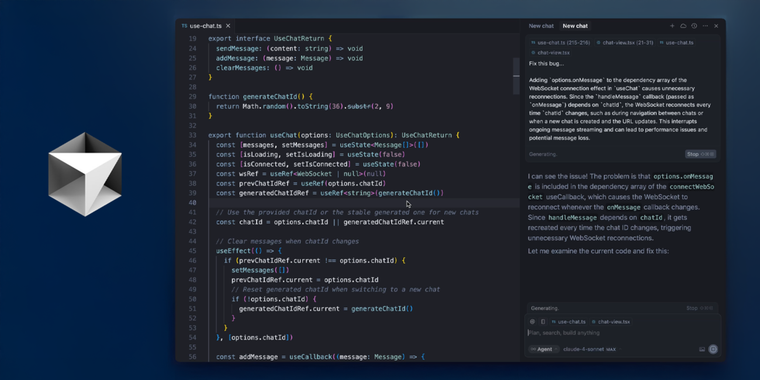Close the chat panel with the X icon
Screen dimensions: 760x380
(x=716, y=26)
